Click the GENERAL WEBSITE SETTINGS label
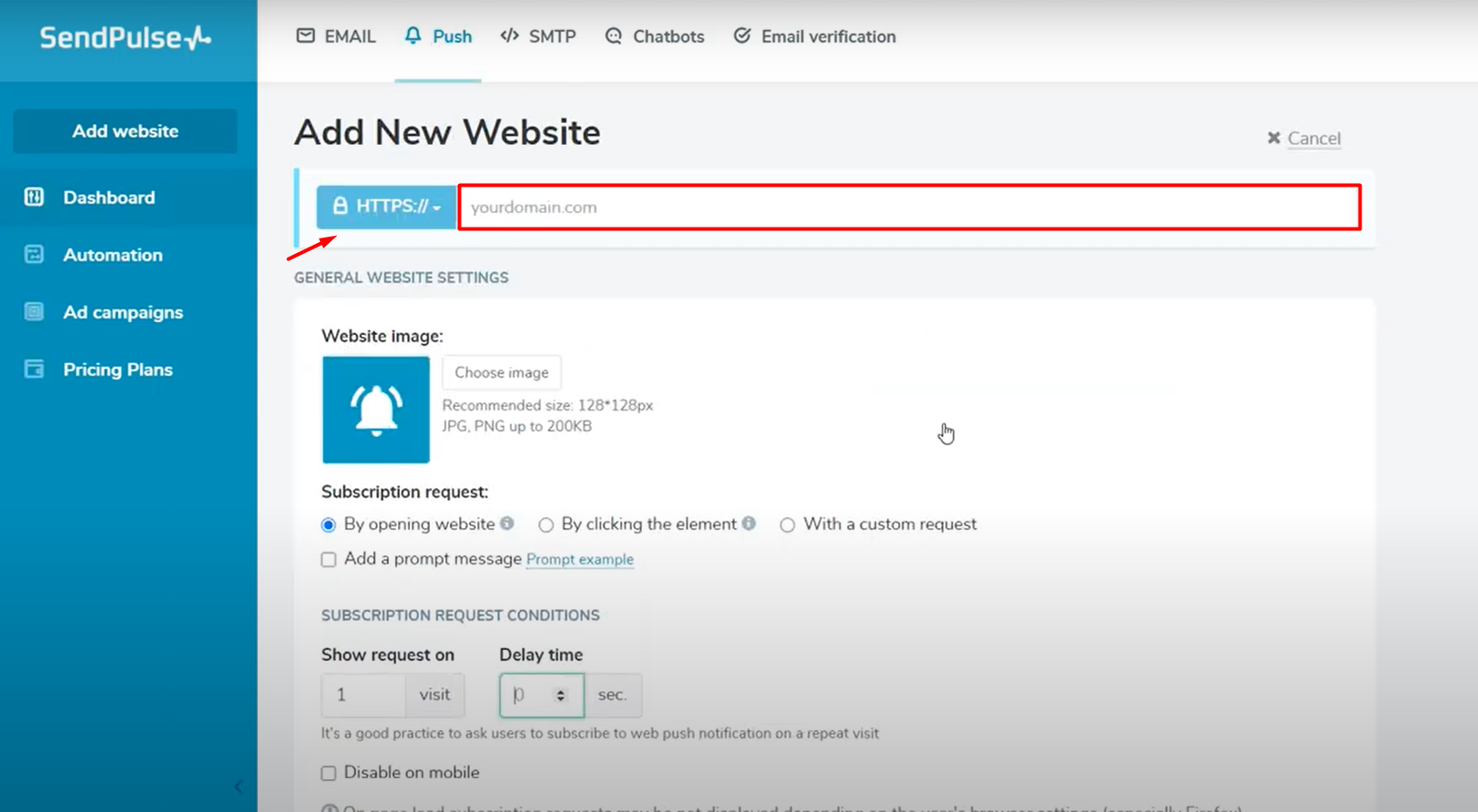The image size is (1478, 812). (x=402, y=278)
